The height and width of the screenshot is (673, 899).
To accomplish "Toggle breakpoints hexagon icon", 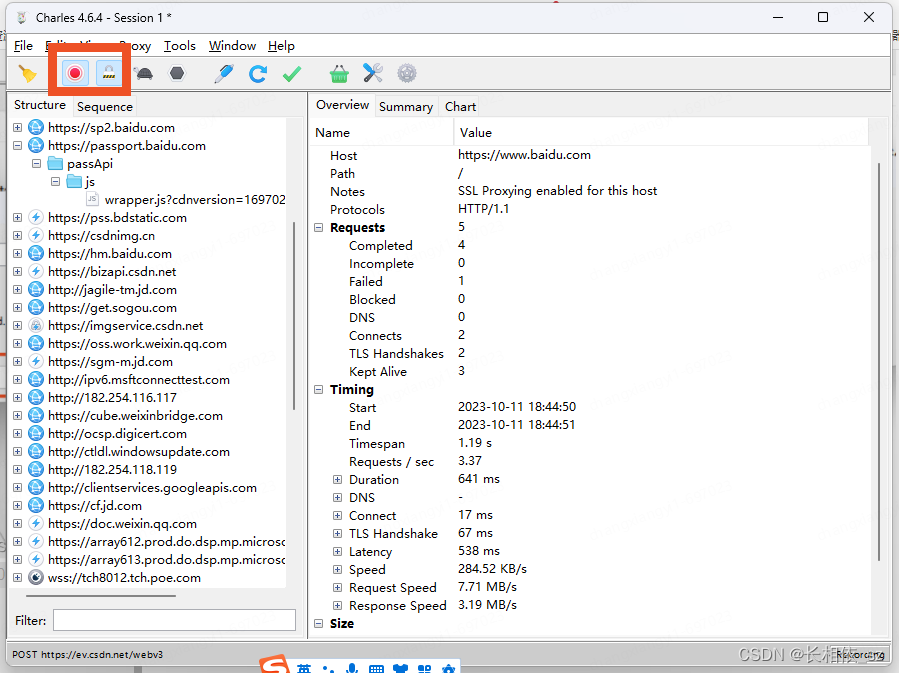I will [x=177, y=73].
